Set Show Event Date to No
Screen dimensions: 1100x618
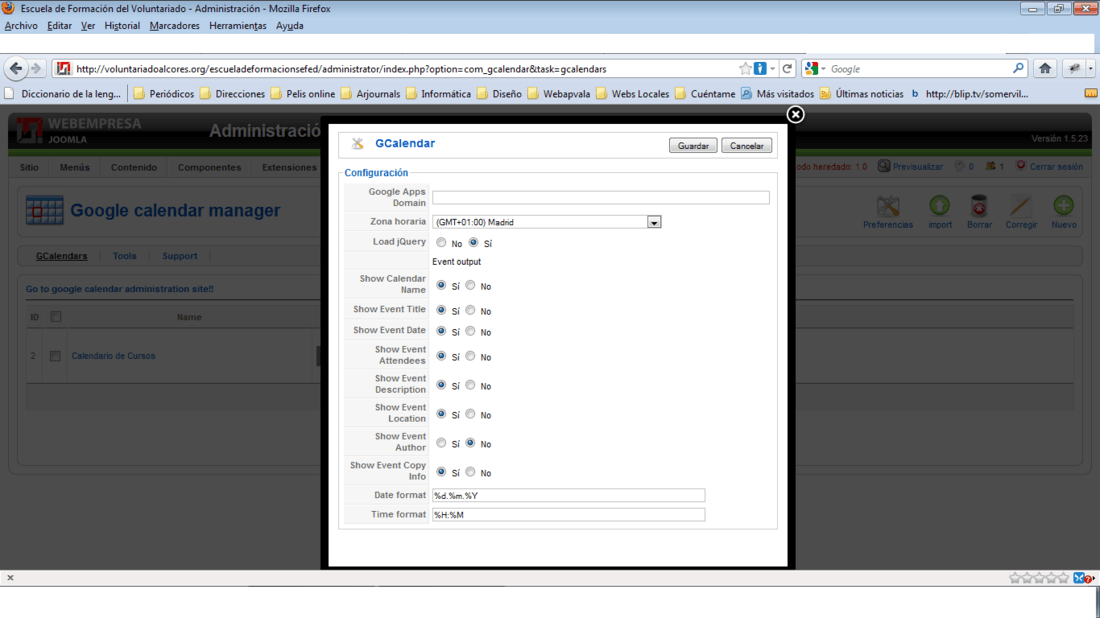tap(470, 331)
